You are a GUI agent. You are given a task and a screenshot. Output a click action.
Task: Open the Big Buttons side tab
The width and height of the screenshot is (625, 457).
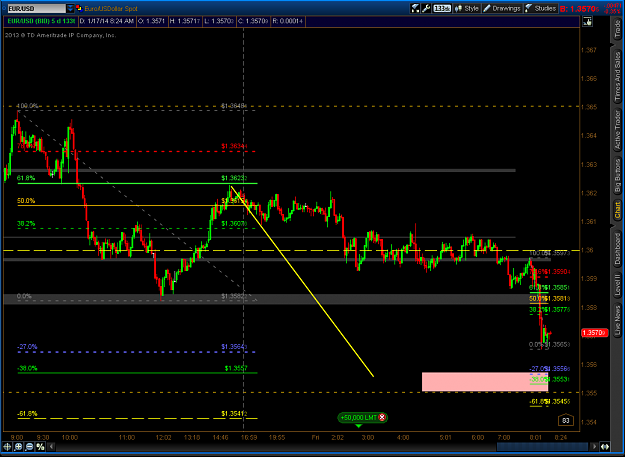617,175
